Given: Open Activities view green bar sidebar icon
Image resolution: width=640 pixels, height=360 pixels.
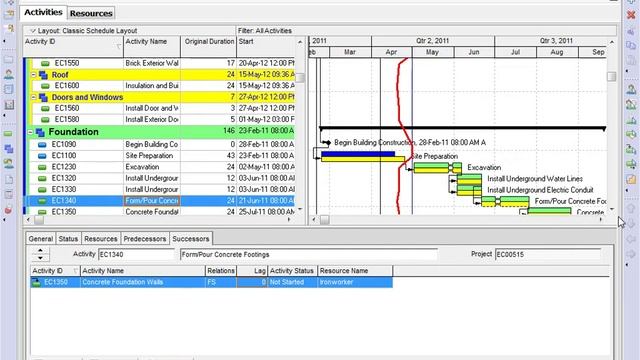Looking at the screenshot, I should pos(9,134).
